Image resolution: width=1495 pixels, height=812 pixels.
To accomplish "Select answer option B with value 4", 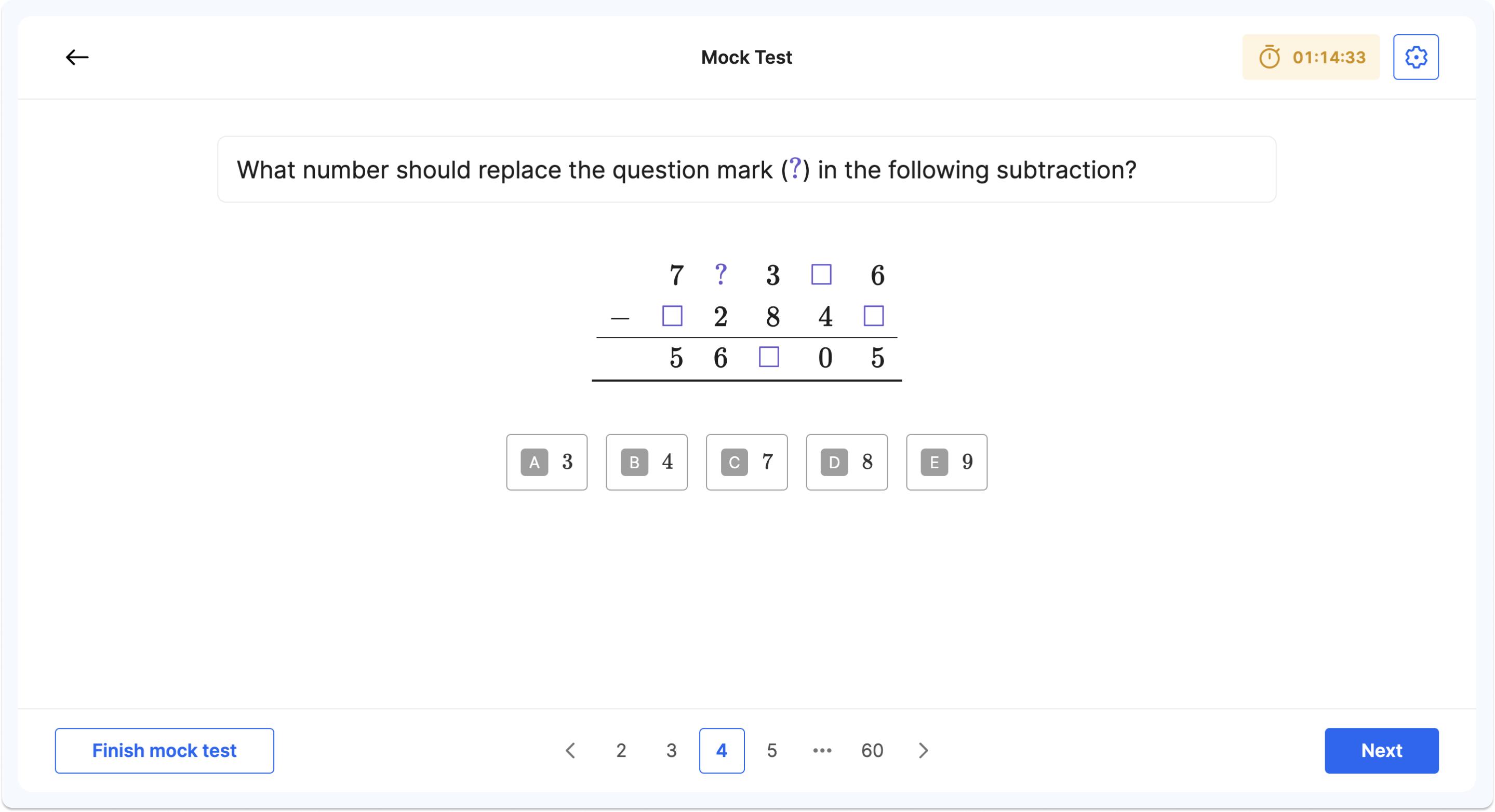I will point(646,461).
